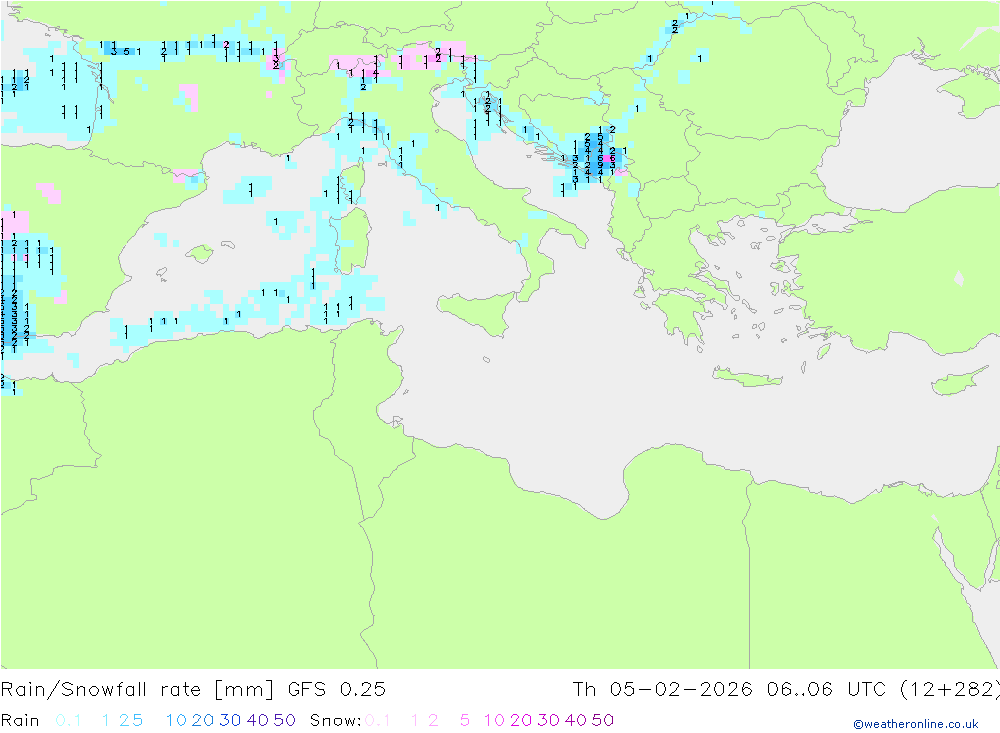Click the '(12+282)' forecast offset text

tap(949, 690)
